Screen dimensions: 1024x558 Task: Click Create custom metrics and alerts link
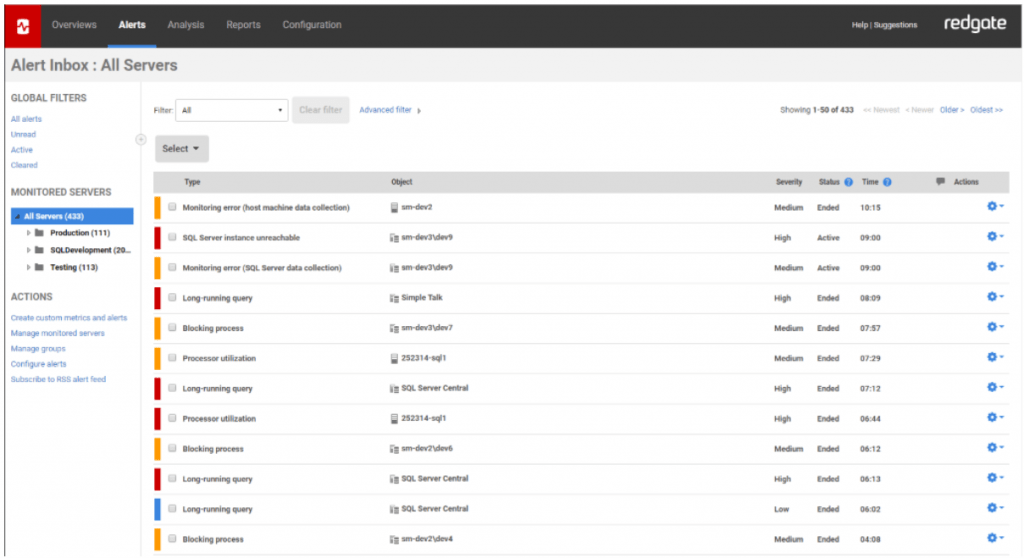pyautogui.click(x=69, y=318)
